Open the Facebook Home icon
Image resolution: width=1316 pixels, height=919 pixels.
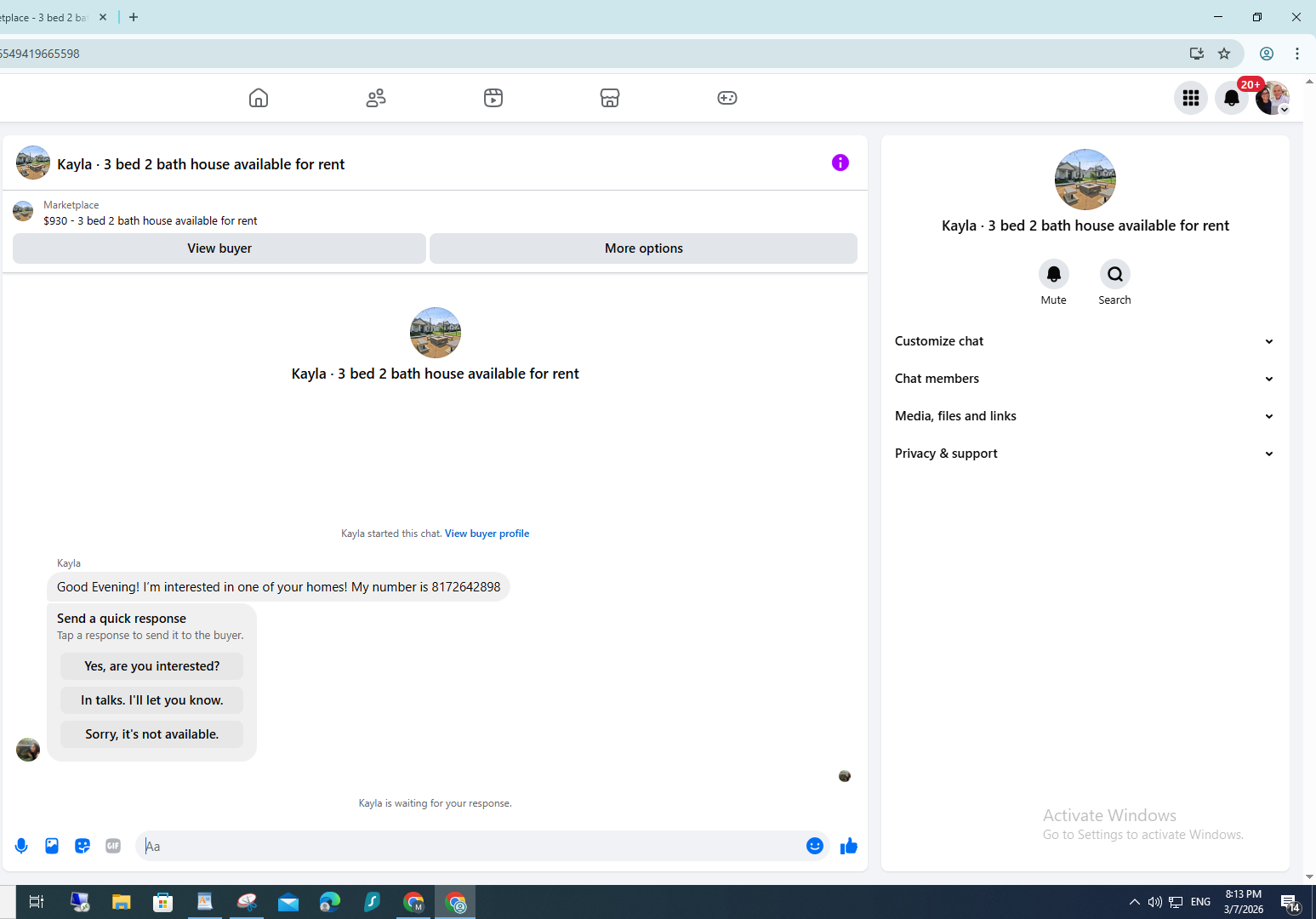[259, 98]
